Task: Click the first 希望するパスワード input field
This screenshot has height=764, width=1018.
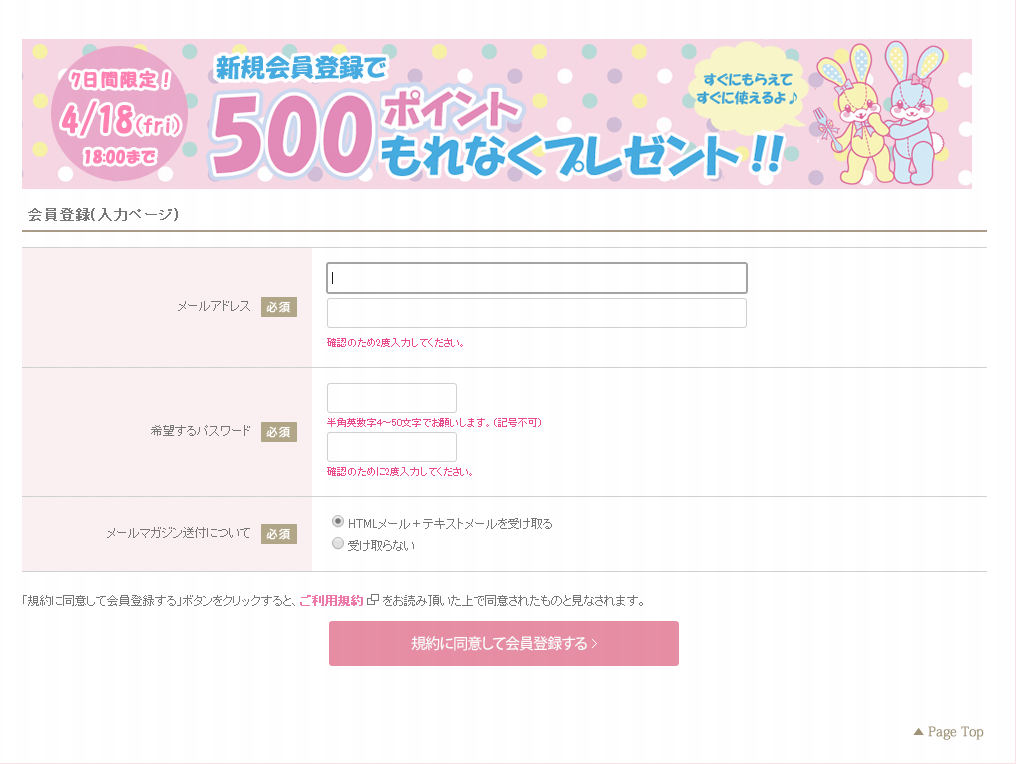Action: (x=391, y=398)
